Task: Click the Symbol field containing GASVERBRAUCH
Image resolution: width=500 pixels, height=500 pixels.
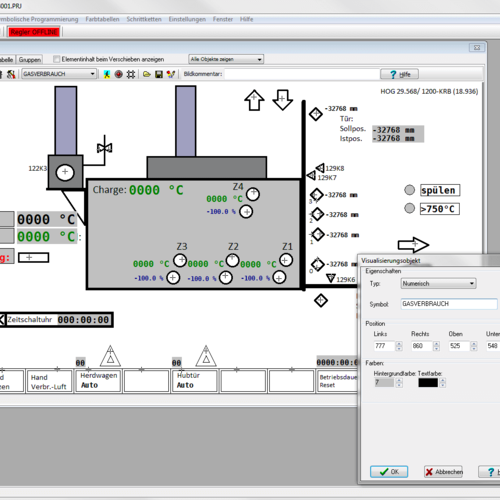Action: pos(449,304)
